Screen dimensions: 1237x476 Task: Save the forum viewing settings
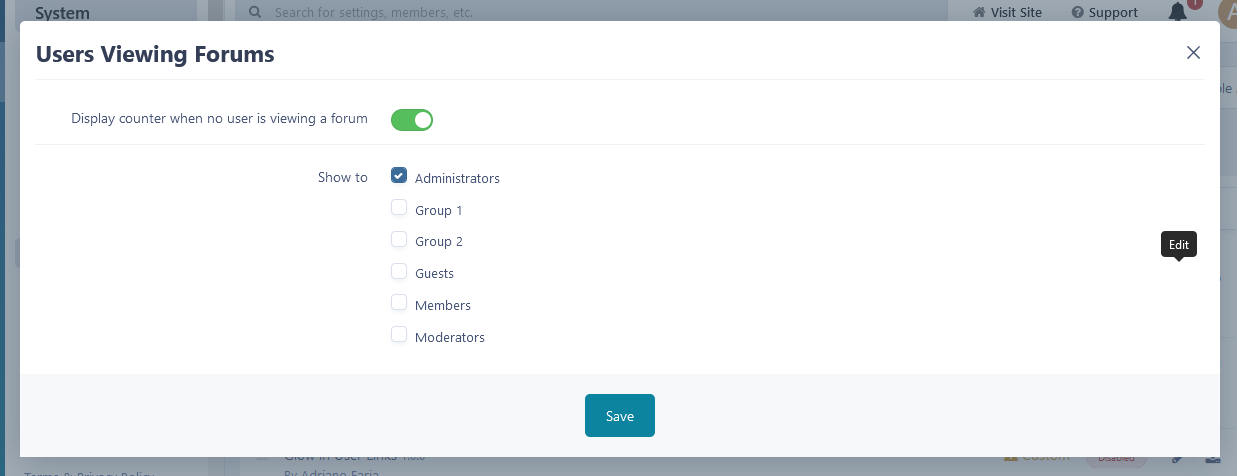[619, 416]
